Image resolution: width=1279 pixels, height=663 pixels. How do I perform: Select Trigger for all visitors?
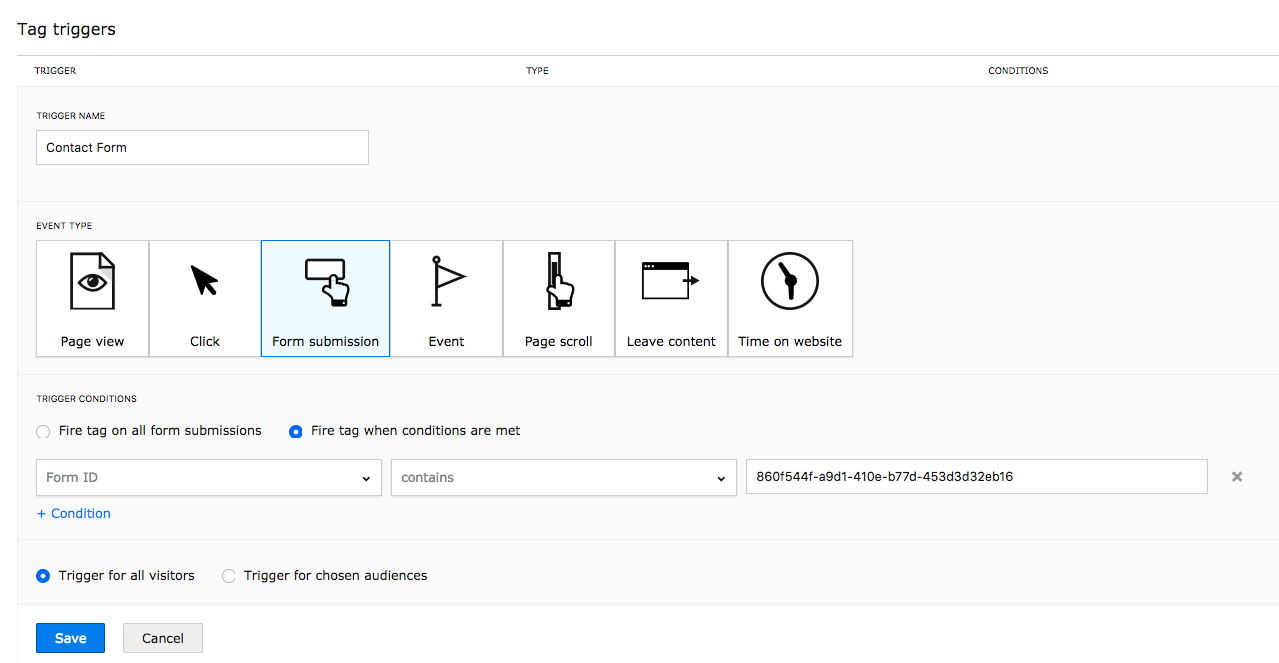click(x=43, y=576)
